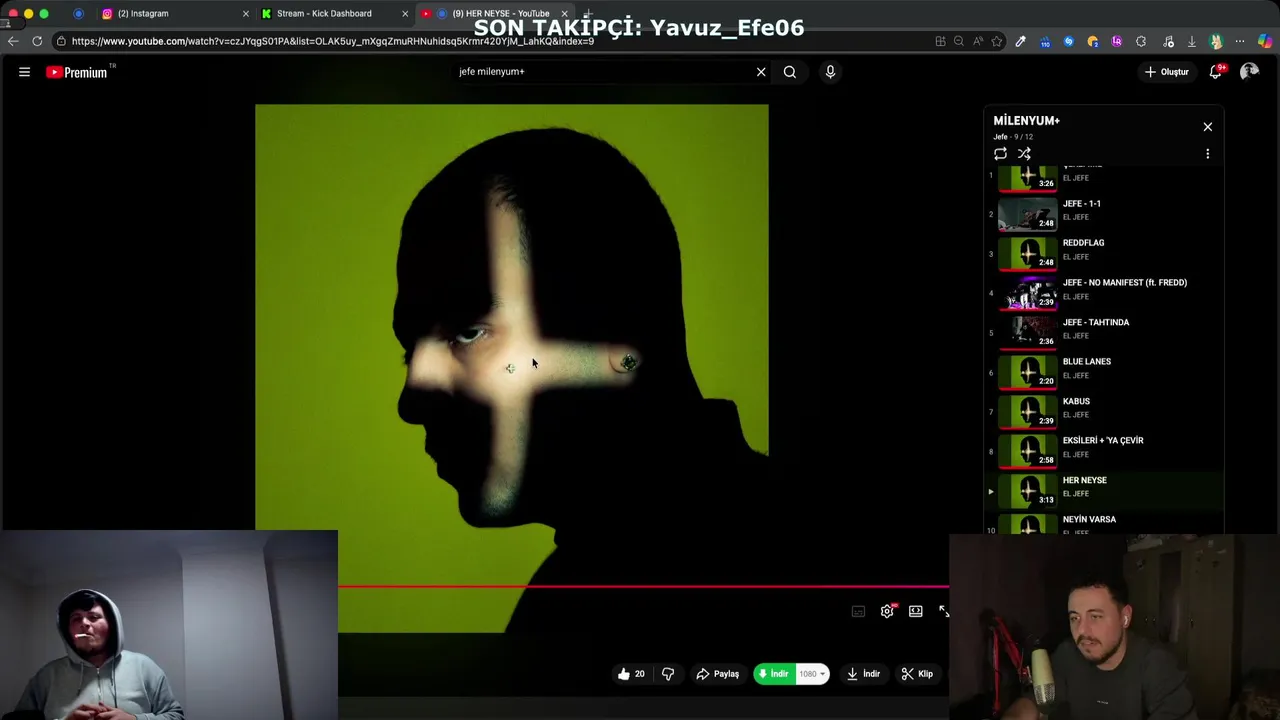Select REDDFLAG in the playlist
The width and height of the screenshot is (1280, 720).
click(x=1104, y=253)
